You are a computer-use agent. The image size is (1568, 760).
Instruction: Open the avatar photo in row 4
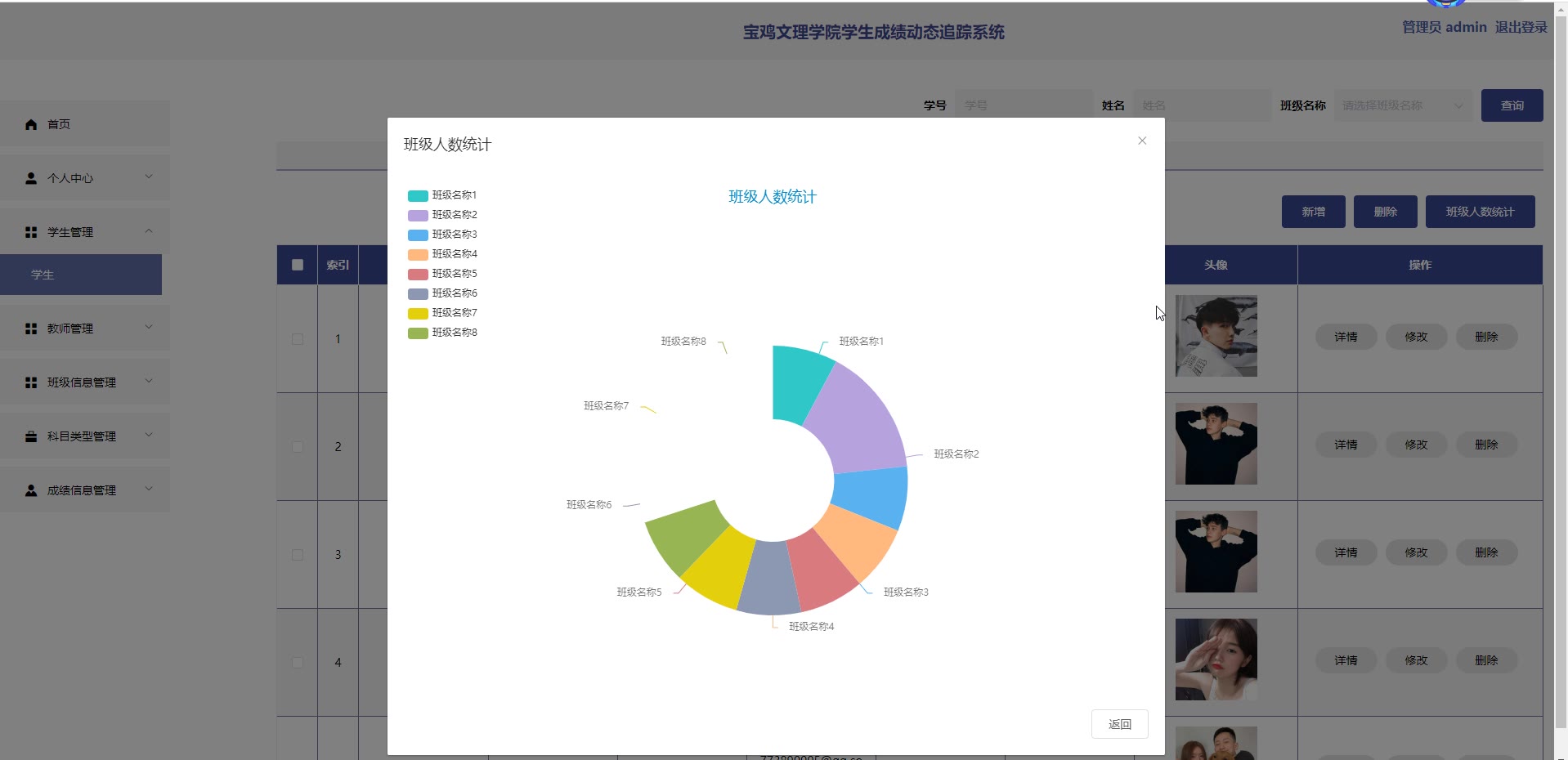(x=1216, y=659)
